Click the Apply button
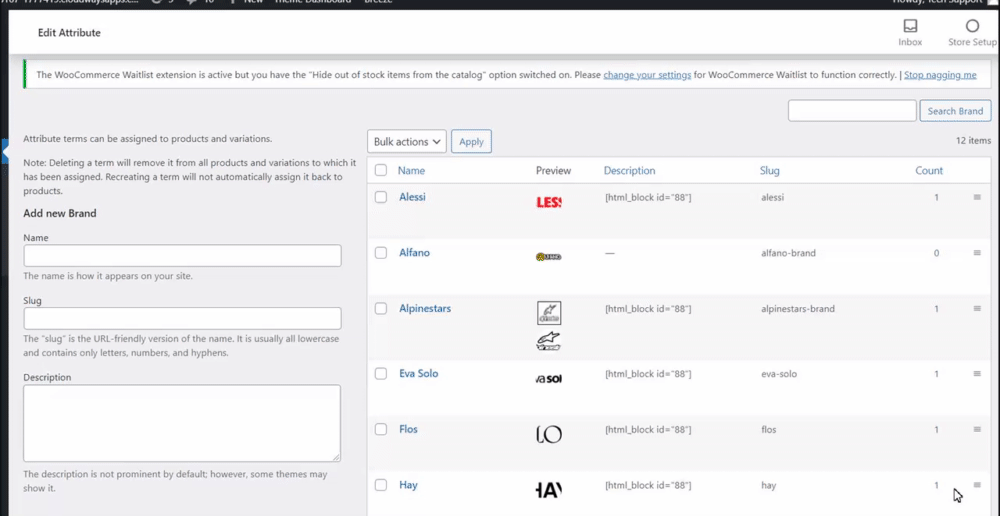Image resolution: width=1000 pixels, height=516 pixels. click(471, 142)
